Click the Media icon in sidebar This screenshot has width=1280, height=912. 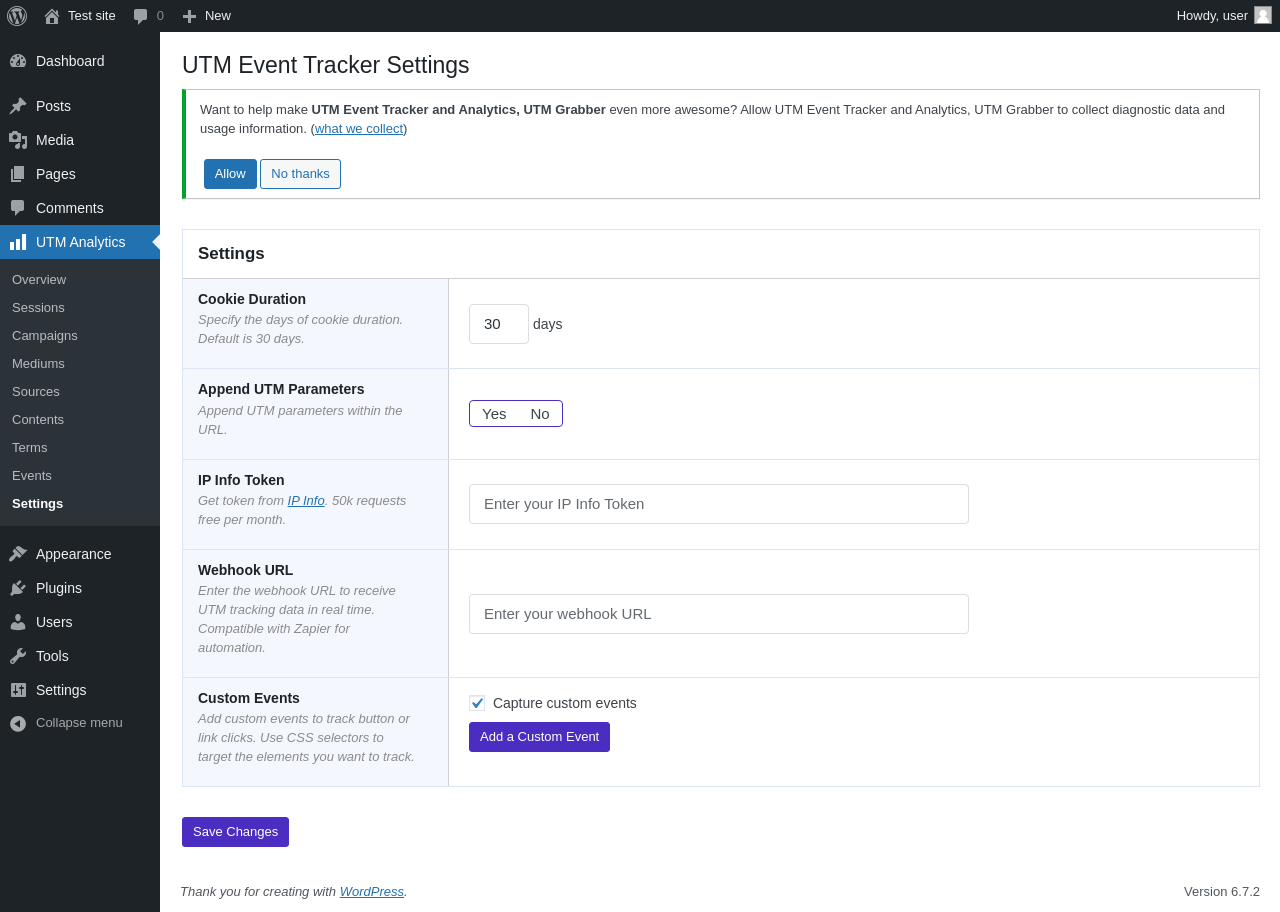point(18,140)
